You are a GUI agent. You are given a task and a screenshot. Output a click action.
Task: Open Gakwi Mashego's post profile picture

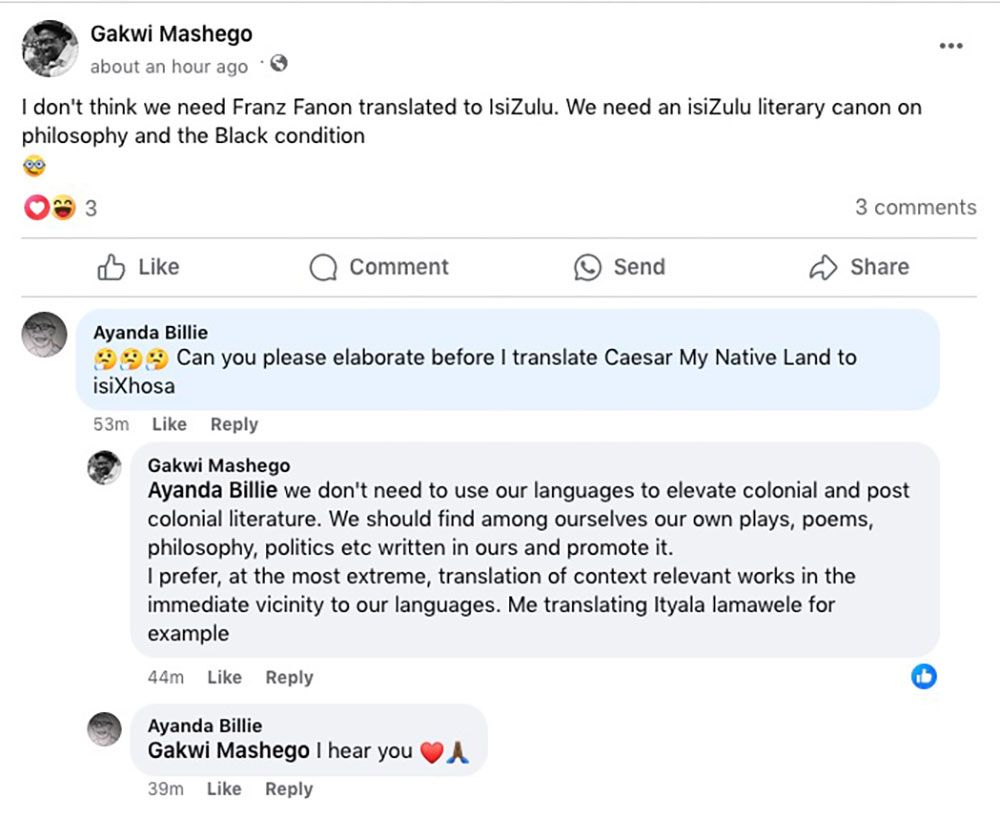tap(50, 48)
